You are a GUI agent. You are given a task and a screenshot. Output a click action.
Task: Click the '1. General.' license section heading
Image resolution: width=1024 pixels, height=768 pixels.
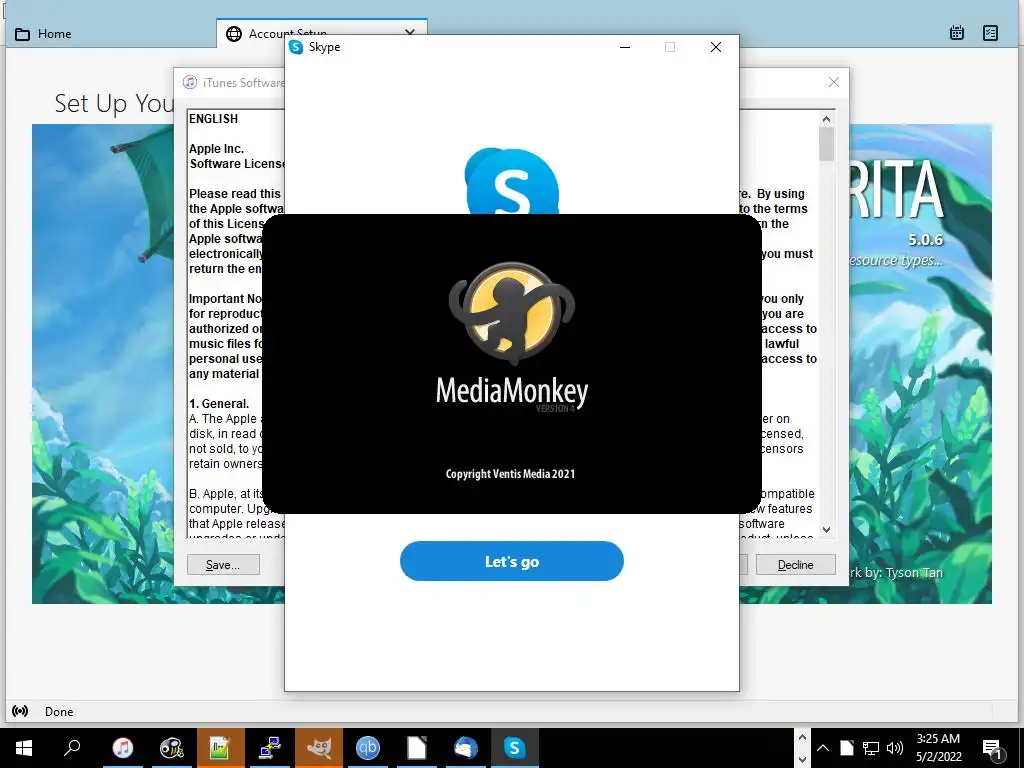pos(219,404)
